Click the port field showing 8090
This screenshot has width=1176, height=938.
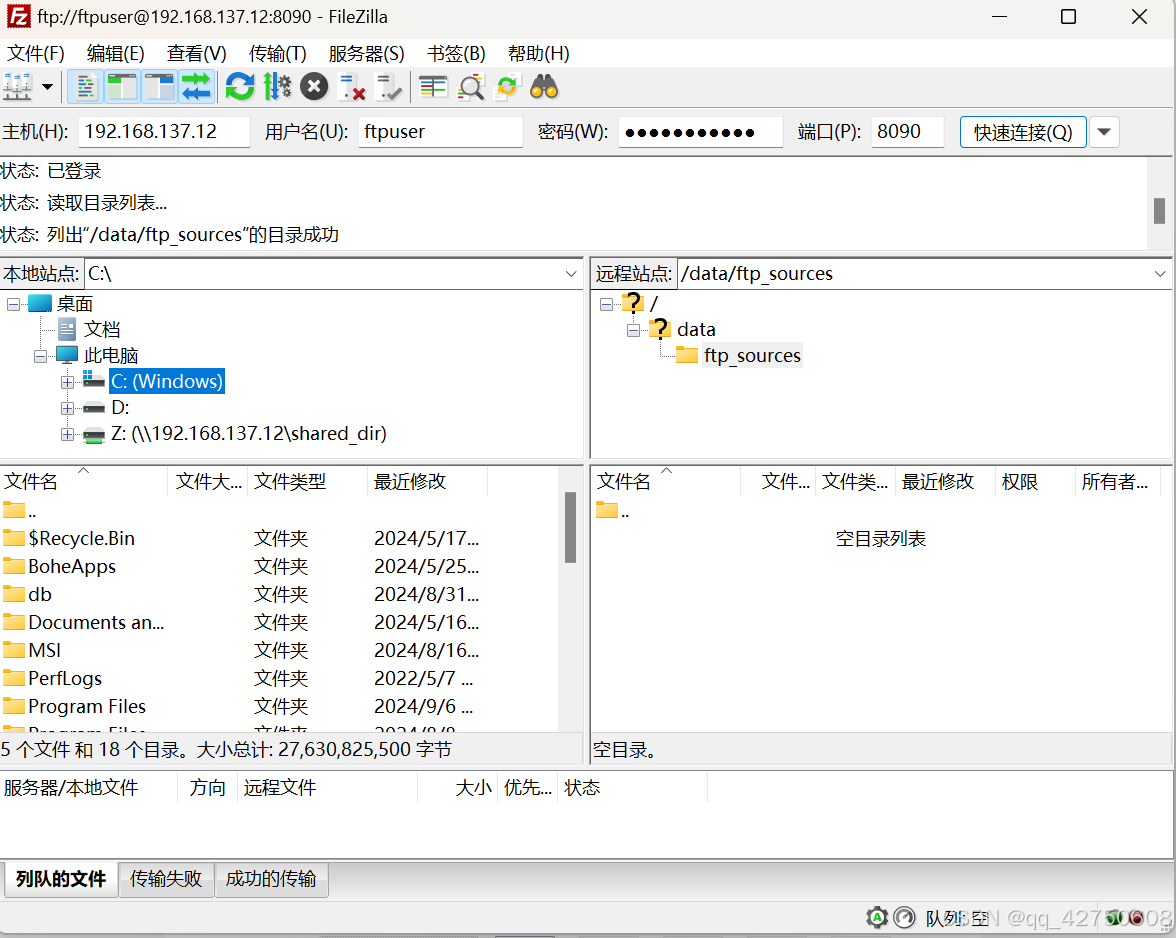tap(908, 132)
